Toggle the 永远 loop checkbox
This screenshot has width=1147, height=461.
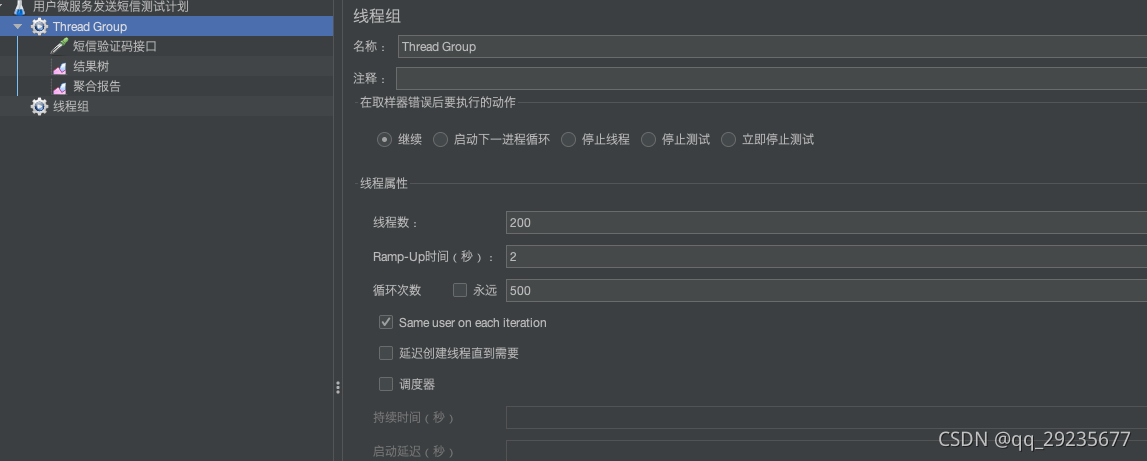point(460,291)
